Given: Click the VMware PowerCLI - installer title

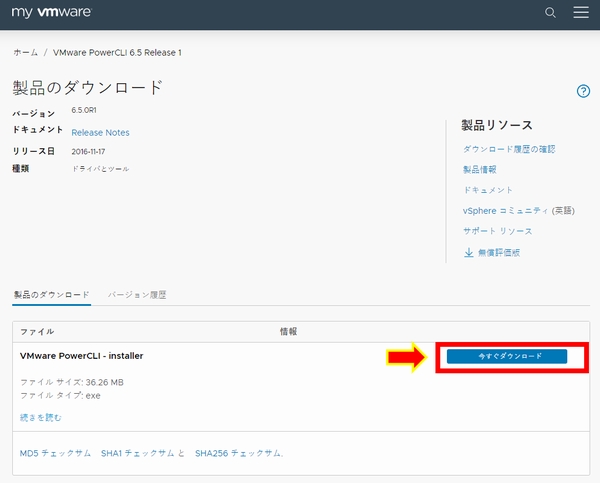Looking at the screenshot, I should [x=82, y=356].
